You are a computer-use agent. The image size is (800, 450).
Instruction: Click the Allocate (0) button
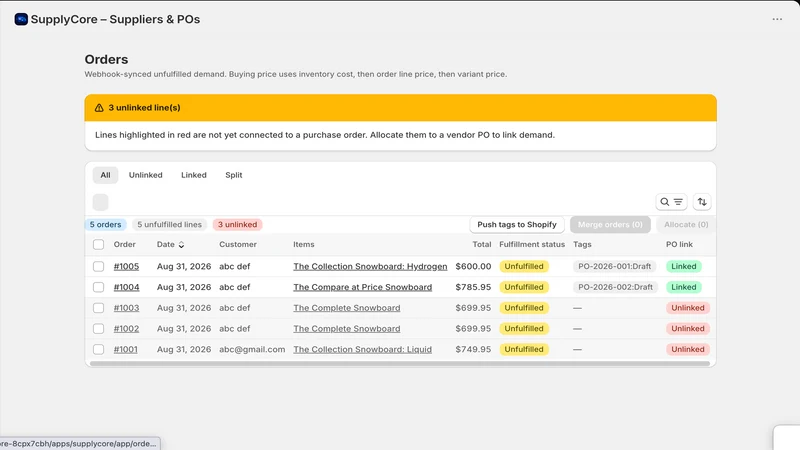[x=686, y=224]
